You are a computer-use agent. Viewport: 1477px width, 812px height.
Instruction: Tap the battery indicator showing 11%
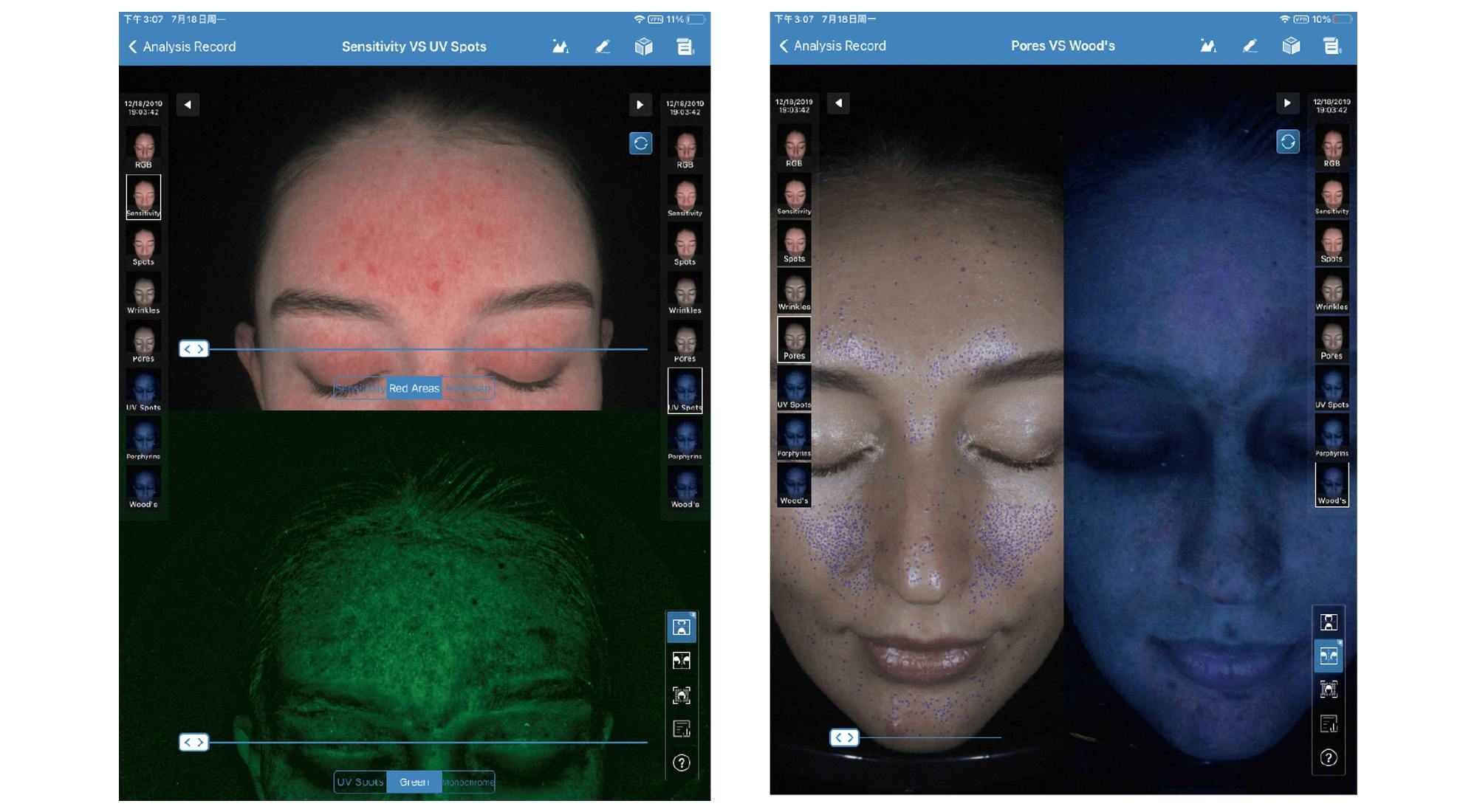[686, 19]
